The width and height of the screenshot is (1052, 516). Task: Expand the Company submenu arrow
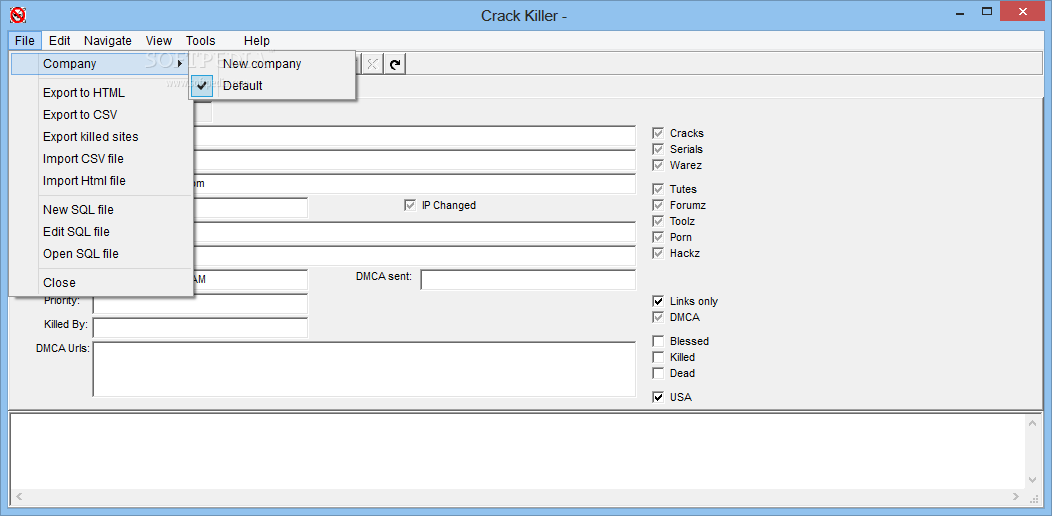[x=179, y=64]
